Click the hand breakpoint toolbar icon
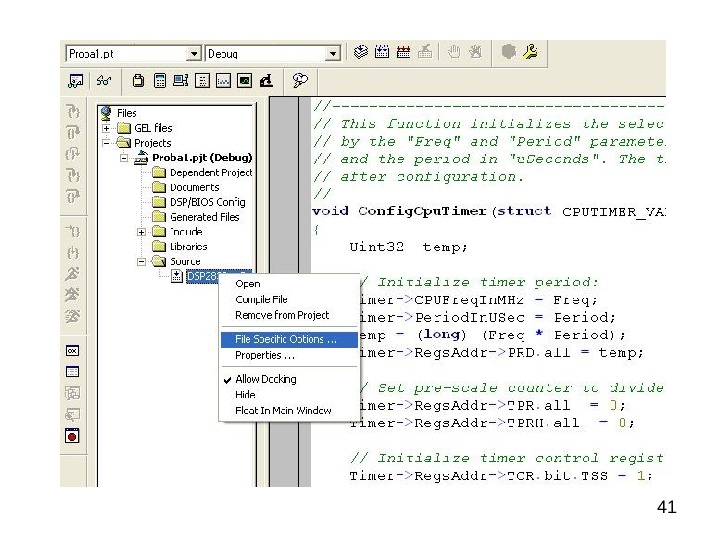 click(454, 52)
